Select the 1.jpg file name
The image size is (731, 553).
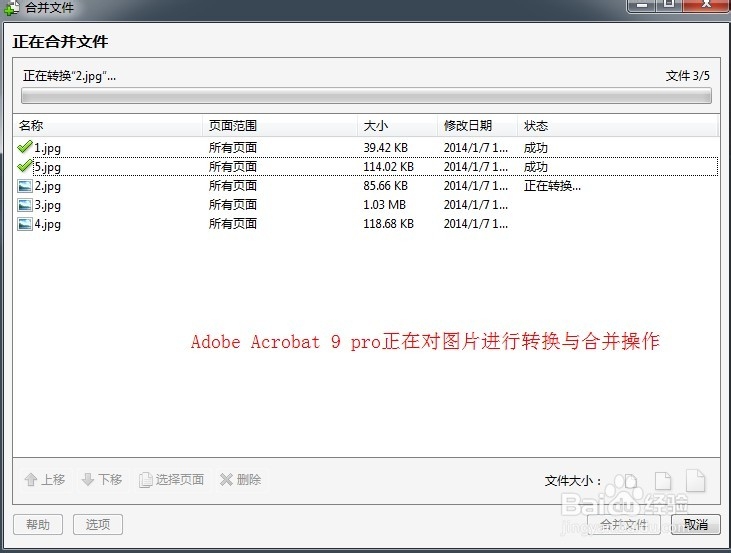48,148
